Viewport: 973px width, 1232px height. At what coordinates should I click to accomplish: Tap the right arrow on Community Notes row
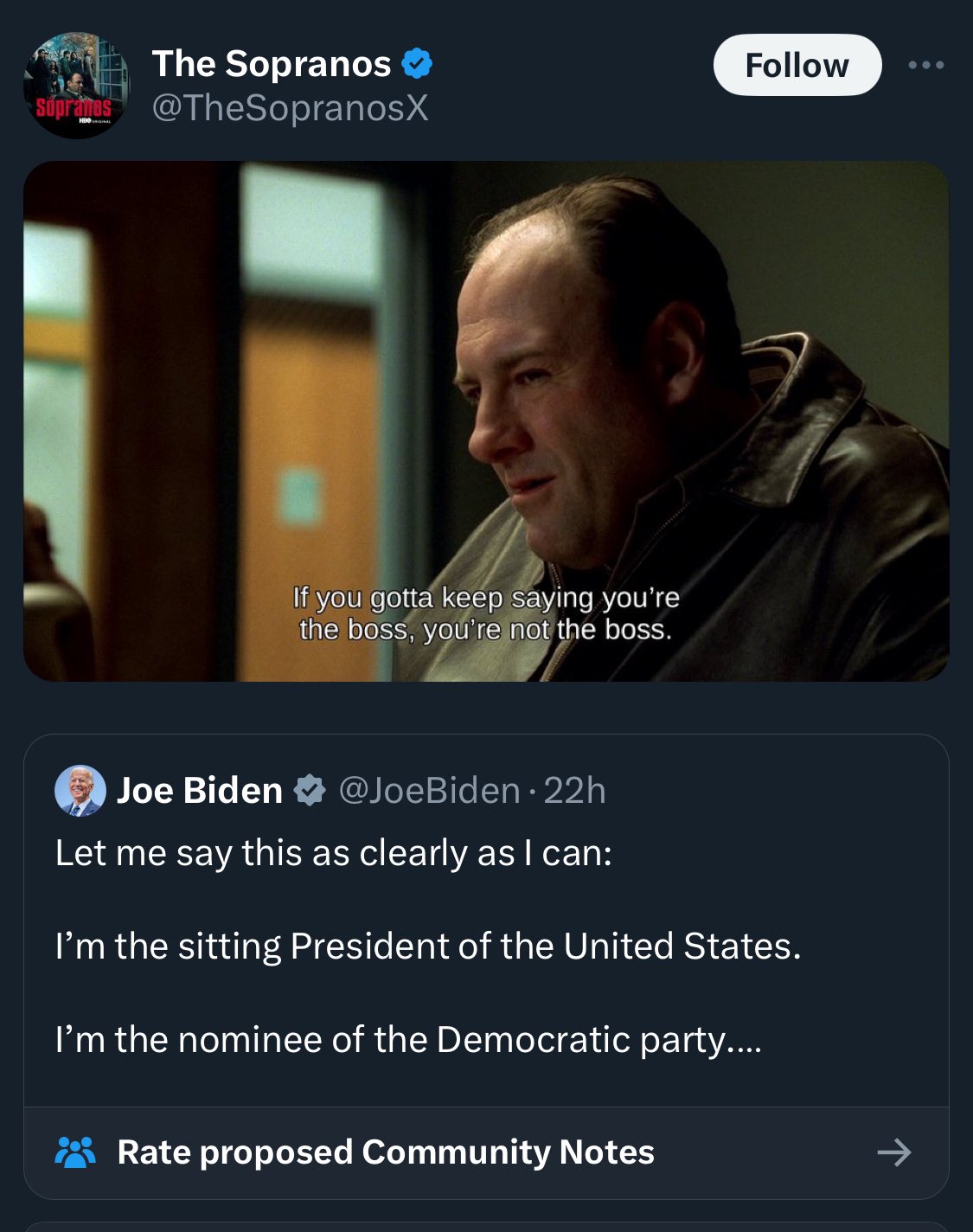click(x=893, y=1152)
